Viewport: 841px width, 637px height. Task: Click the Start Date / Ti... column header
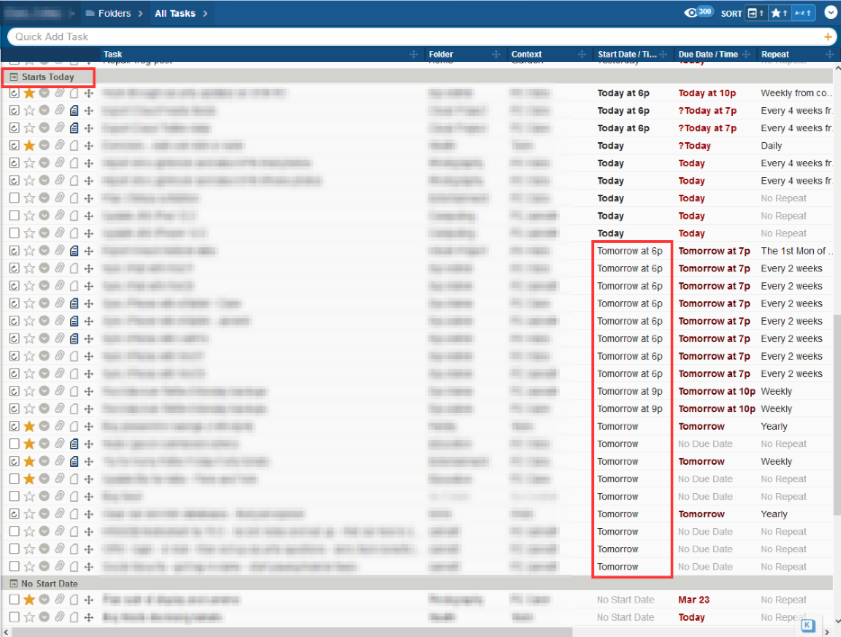click(x=627, y=54)
